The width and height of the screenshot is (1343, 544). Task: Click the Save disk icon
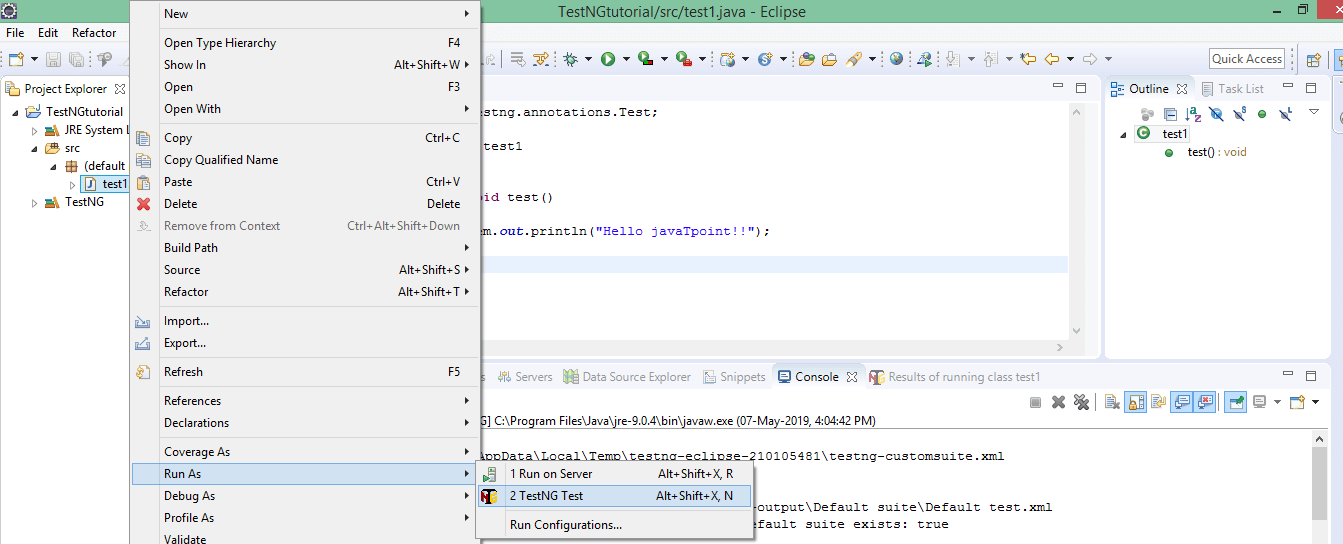[53, 59]
